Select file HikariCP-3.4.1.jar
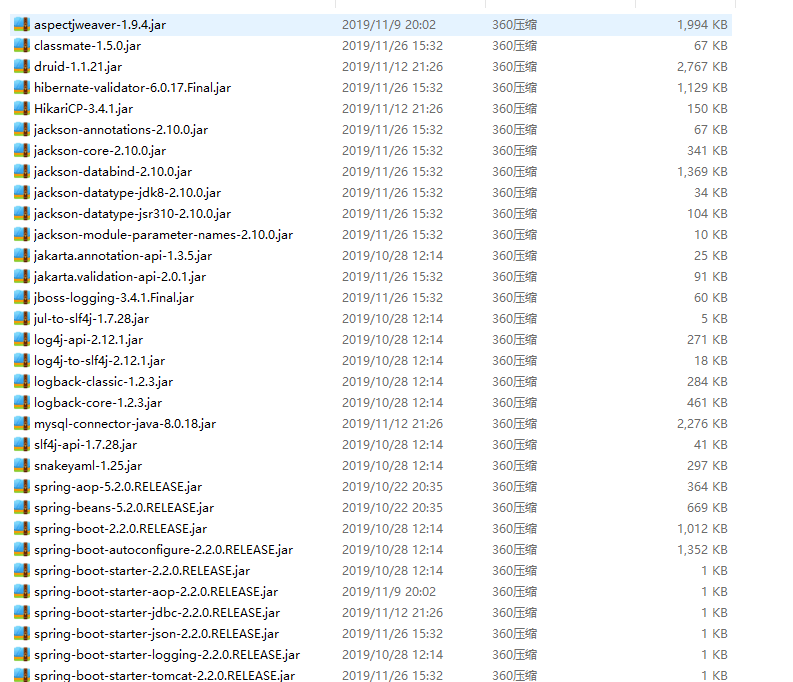Viewport: 793px width, 682px height. [83, 109]
